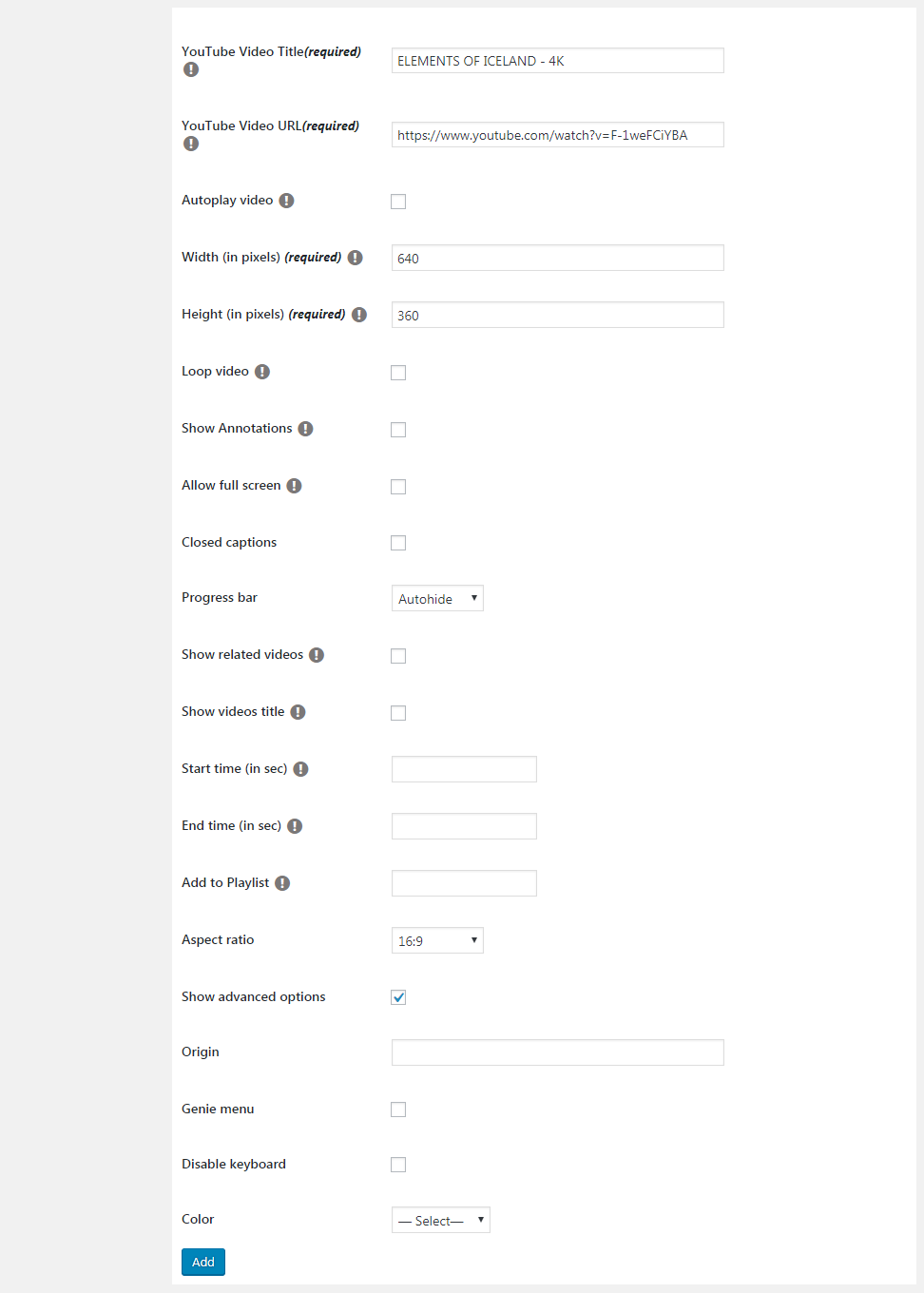Click info icon beside Allow full screen
Screen dimensions: 924x1293
pos(295,486)
